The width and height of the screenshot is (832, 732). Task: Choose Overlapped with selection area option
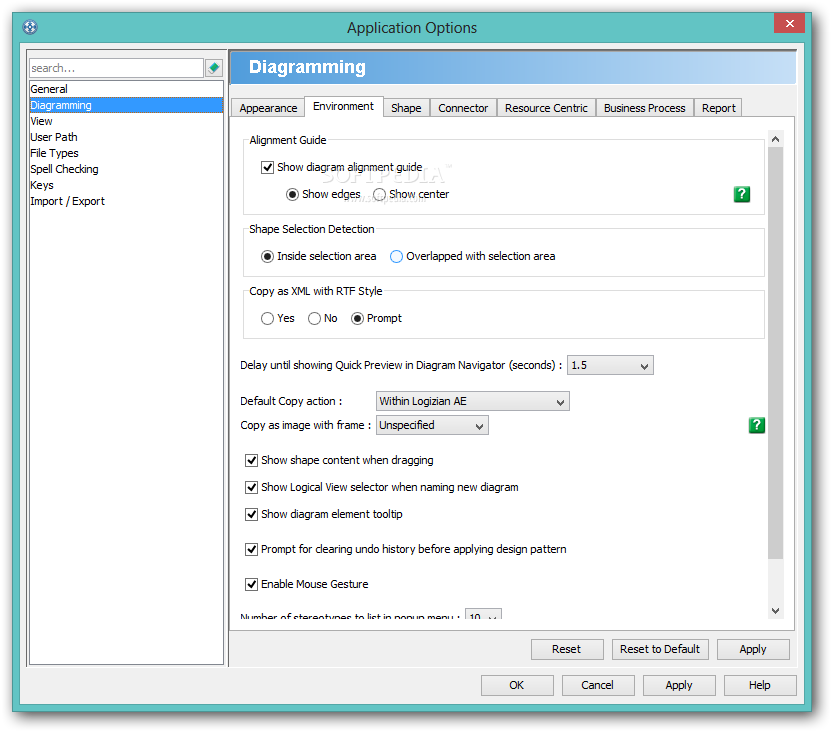coord(396,257)
